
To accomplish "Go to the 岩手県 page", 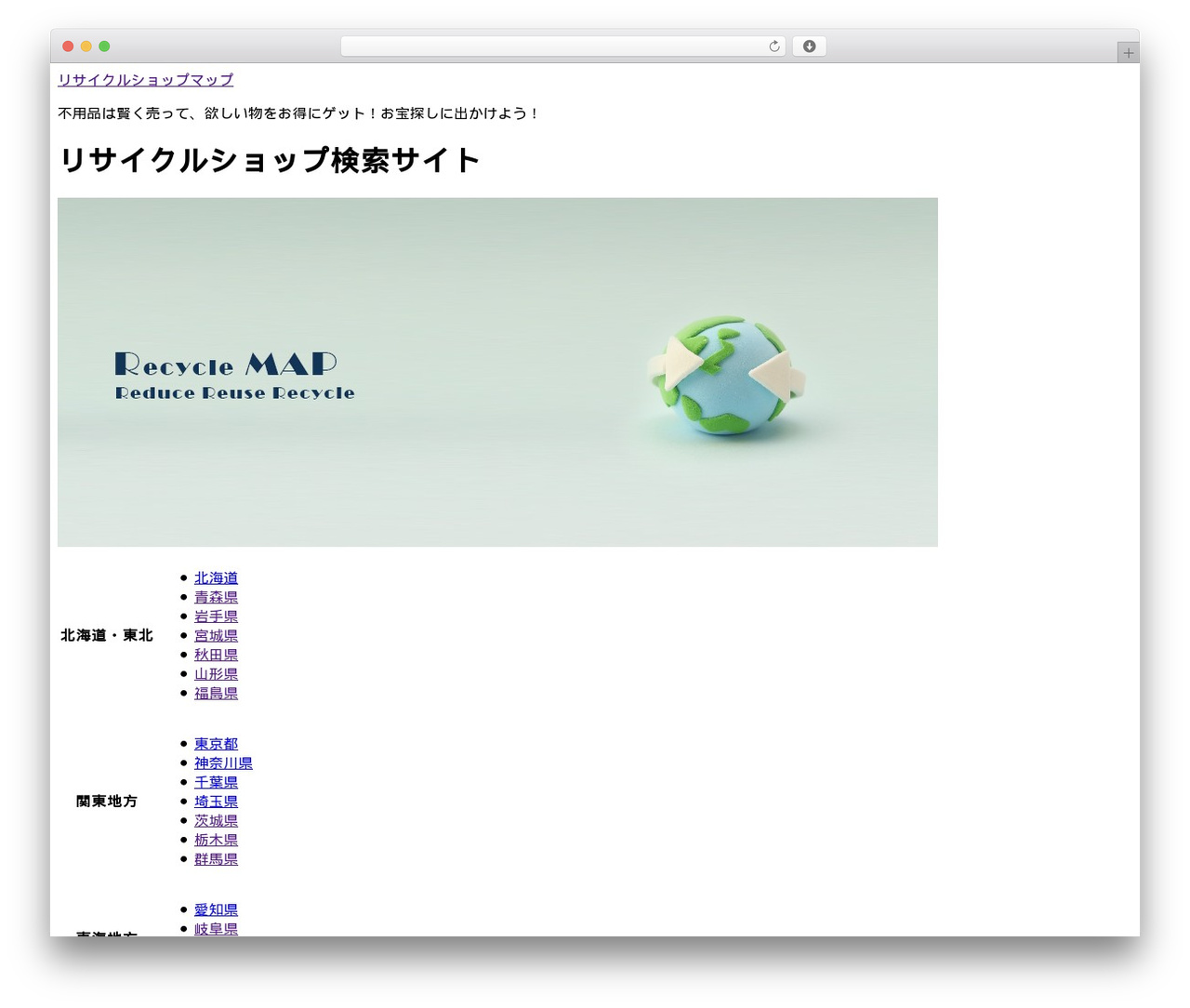I will 216,617.
